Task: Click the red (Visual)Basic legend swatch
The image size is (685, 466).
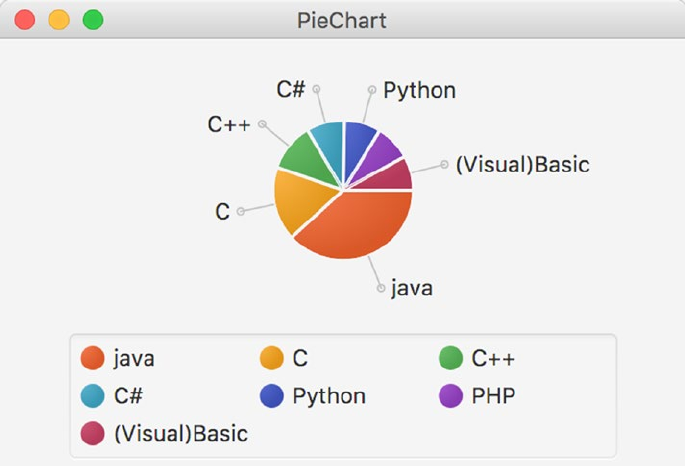Action: [x=93, y=434]
